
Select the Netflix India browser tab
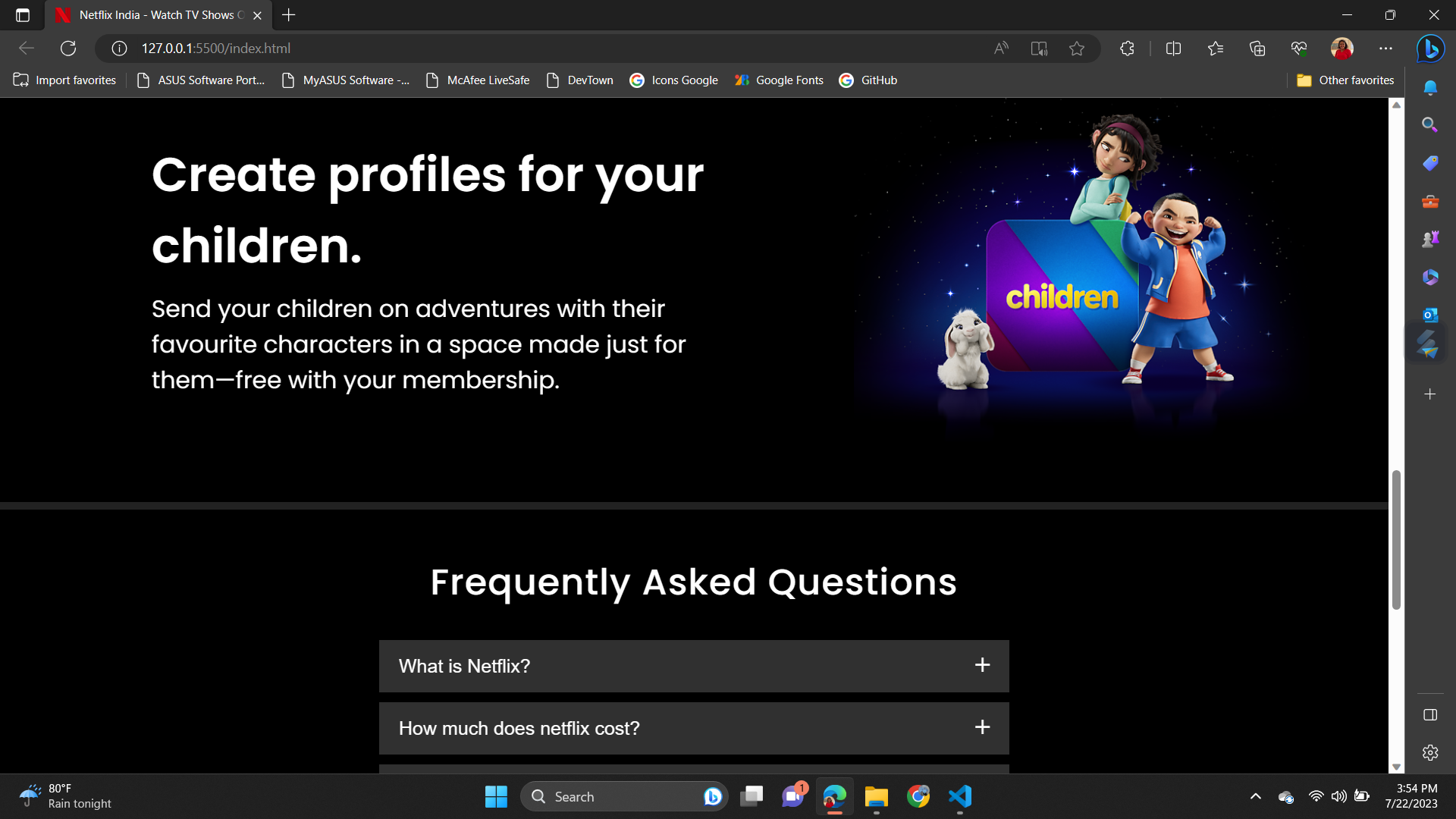coord(148,14)
